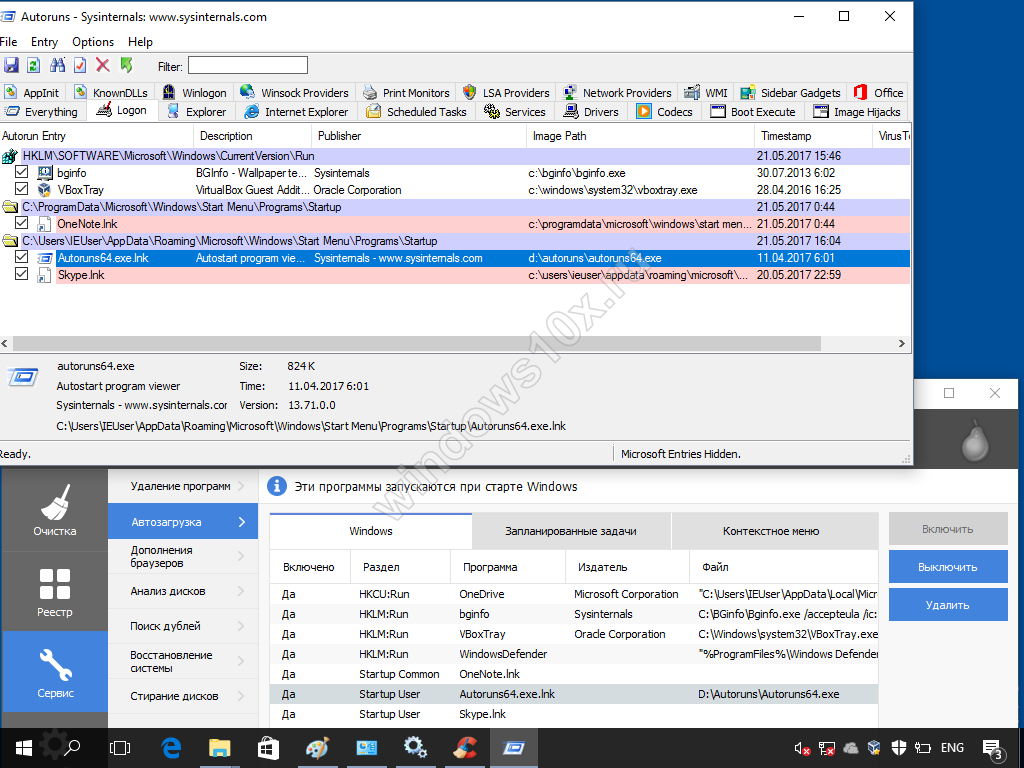Expand the Удаление программ menu arrow
This screenshot has height=768, width=1024.
pos(241,487)
